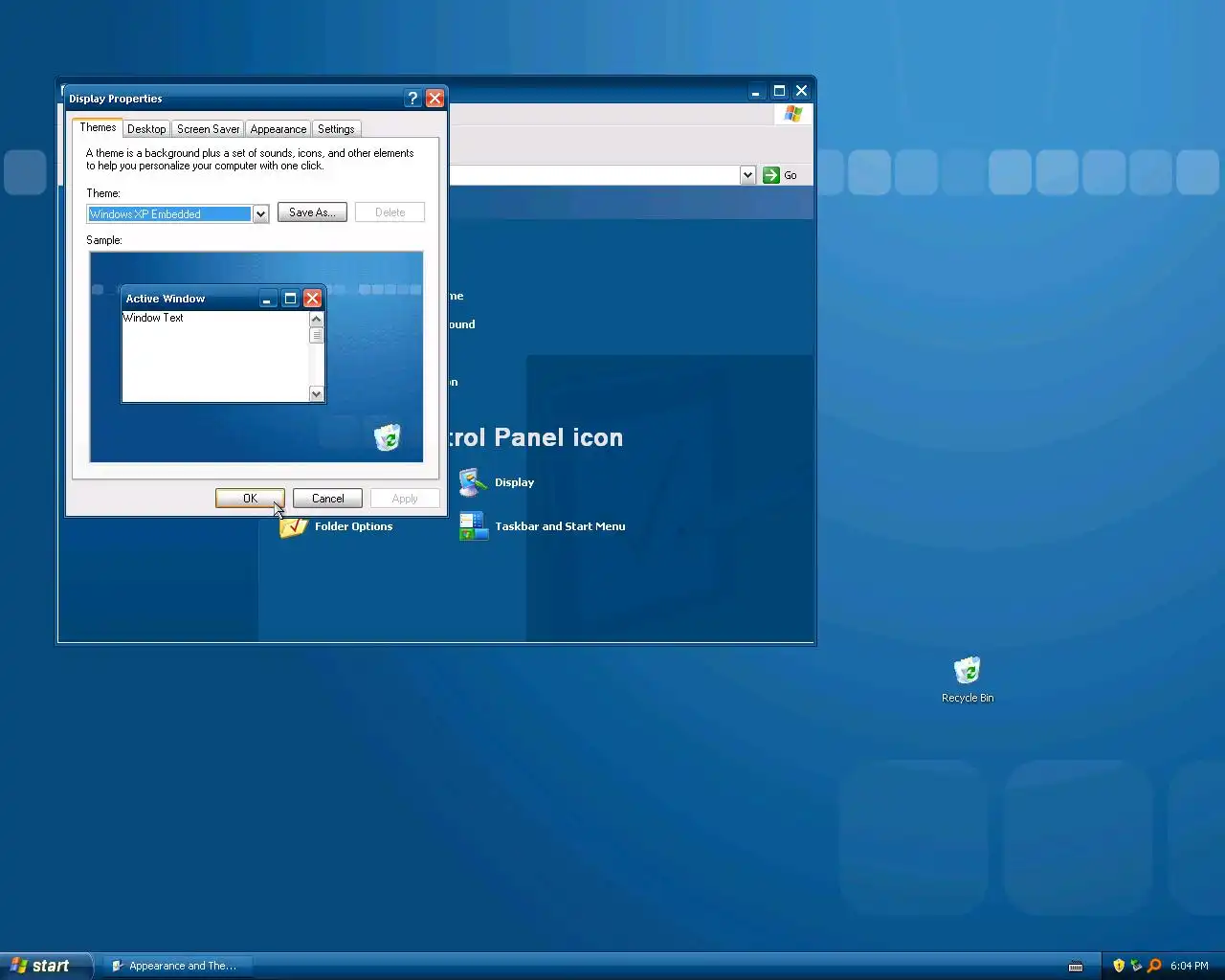Click the Recycle Bin in the theme sample
The height and width of the screenshot is (980, 1225).
(x=387, y=437)
